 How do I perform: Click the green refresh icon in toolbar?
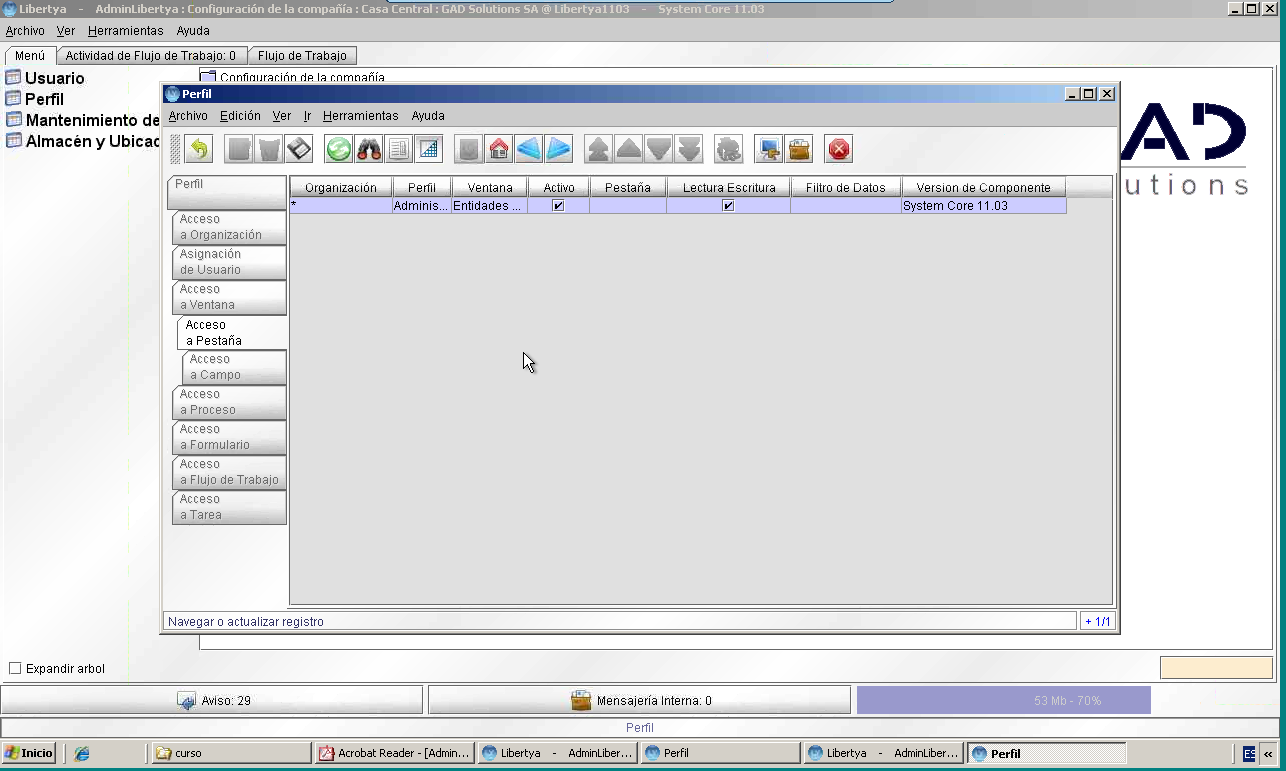tap(339, 149)
